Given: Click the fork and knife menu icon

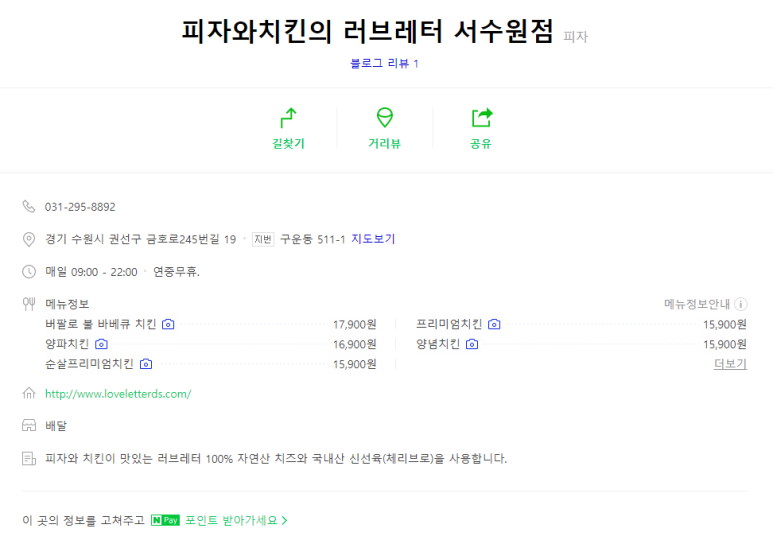Looking at the screenshot, I should tap(29, 304).
